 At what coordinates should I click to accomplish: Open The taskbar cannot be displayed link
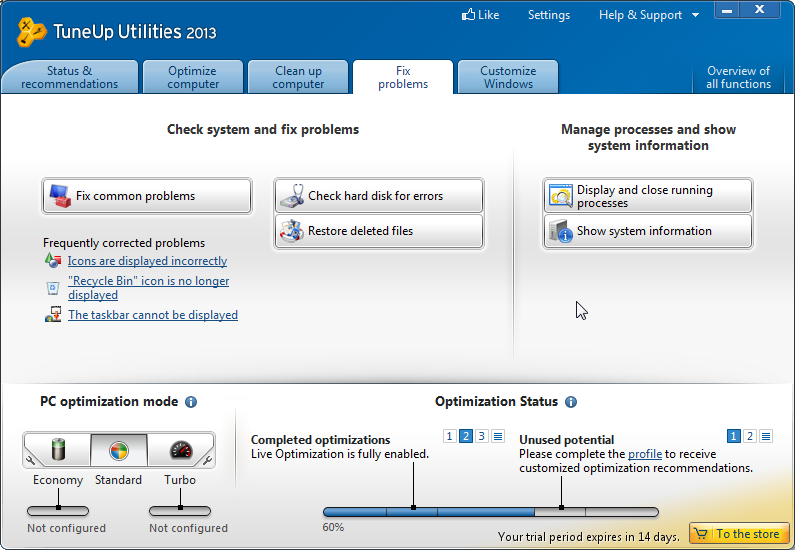(153, 315)
